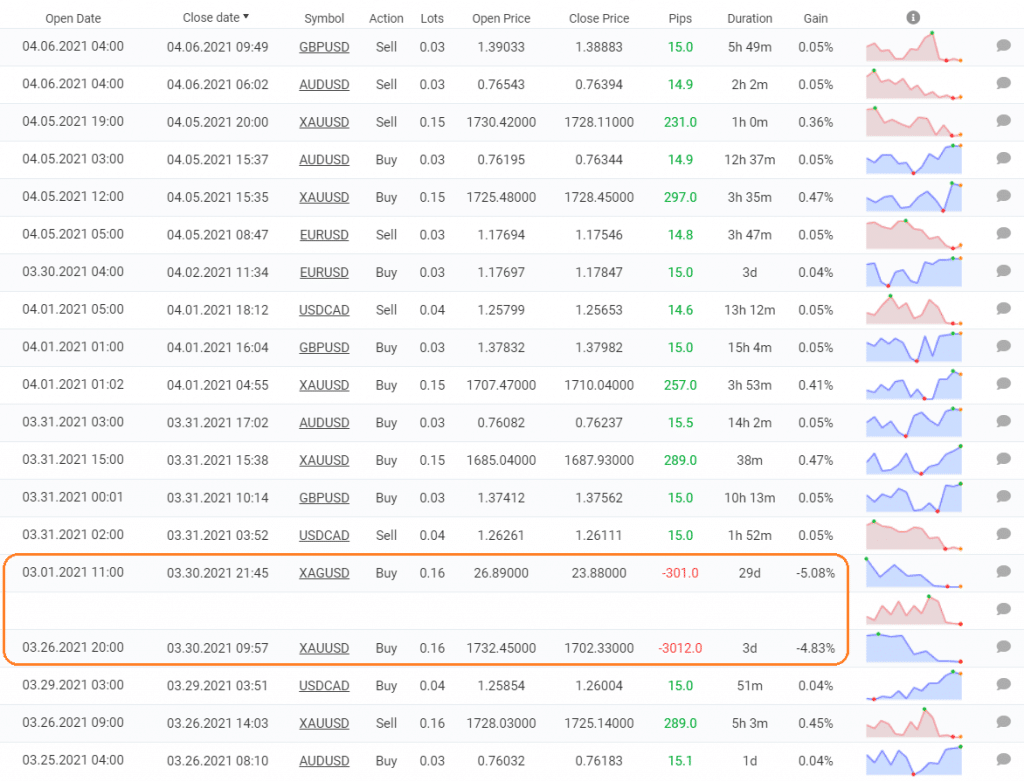Click comment bubble for the 297.0 pips trade
The image size is (1024, 782).
click(1004, 197)
